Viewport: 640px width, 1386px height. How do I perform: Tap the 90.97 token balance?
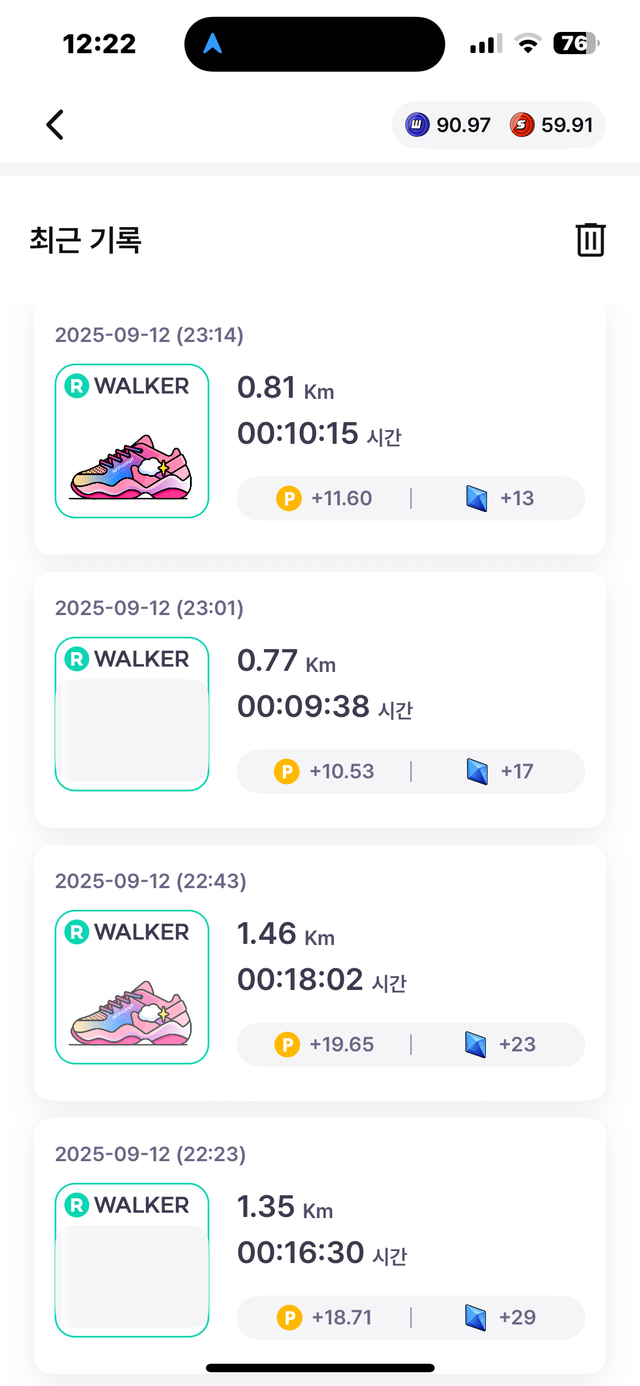pos(464,125)
